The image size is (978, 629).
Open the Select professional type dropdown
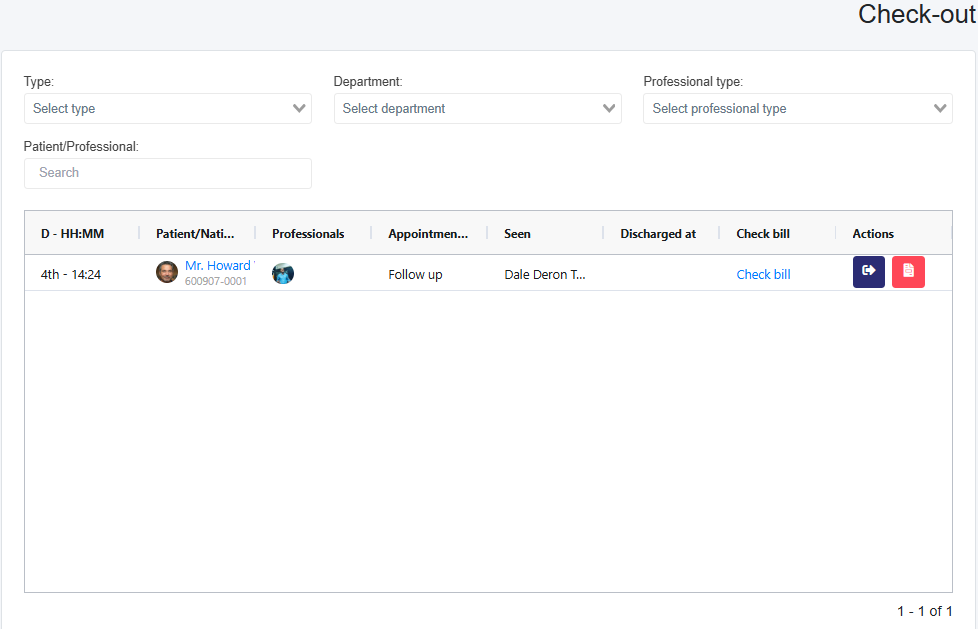pyautogui.click(x=797, y=109)
